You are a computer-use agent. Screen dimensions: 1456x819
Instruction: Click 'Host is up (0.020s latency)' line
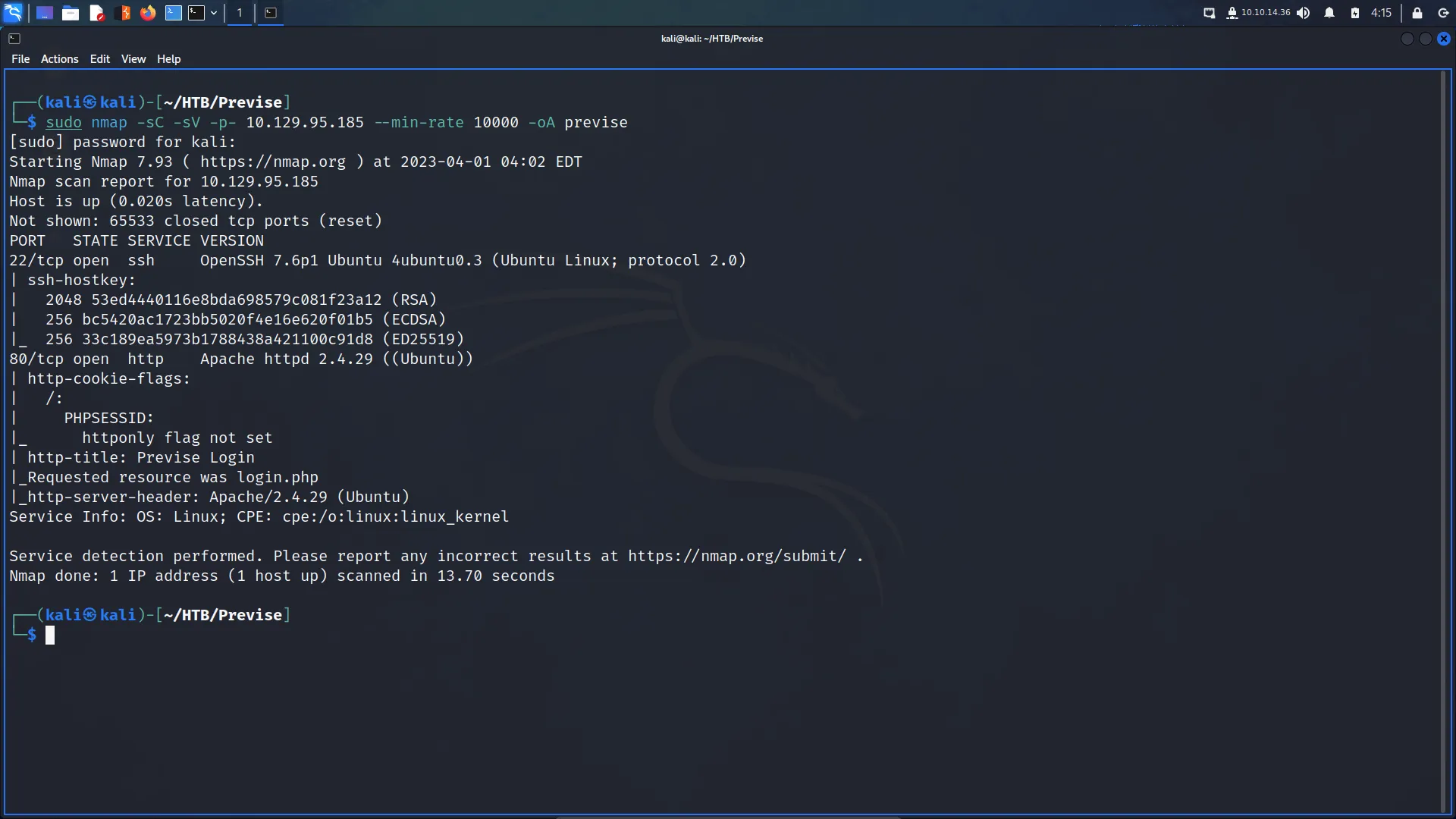coord(136,201)
